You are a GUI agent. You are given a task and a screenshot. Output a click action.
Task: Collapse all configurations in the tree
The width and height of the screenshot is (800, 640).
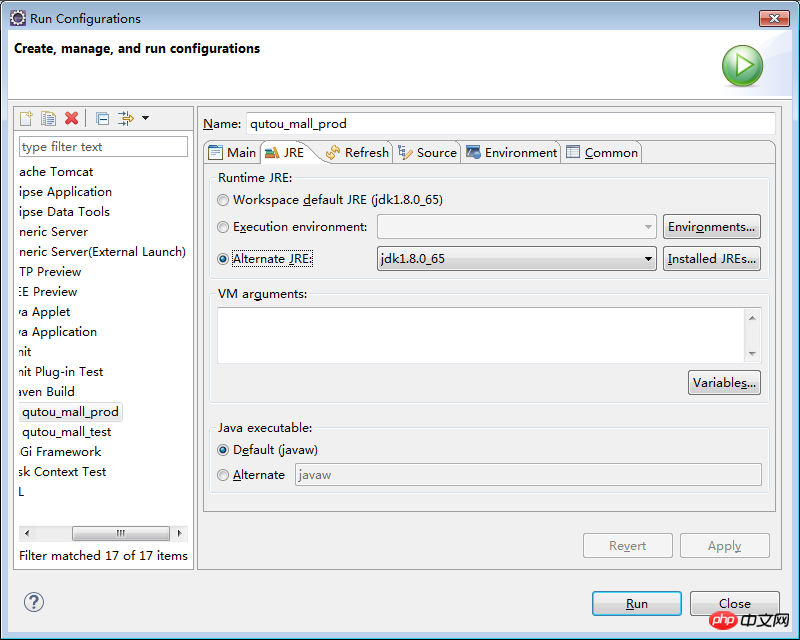[102, 119]
